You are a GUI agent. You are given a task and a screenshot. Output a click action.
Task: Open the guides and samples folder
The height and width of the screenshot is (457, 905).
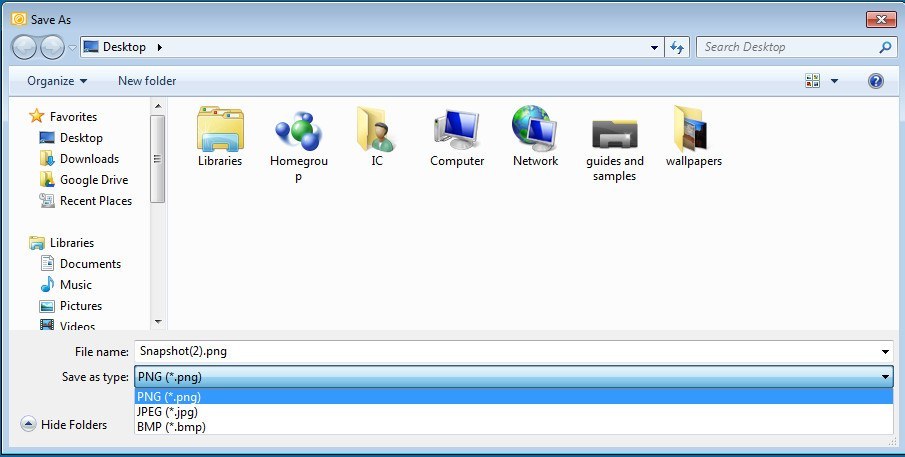614,130
